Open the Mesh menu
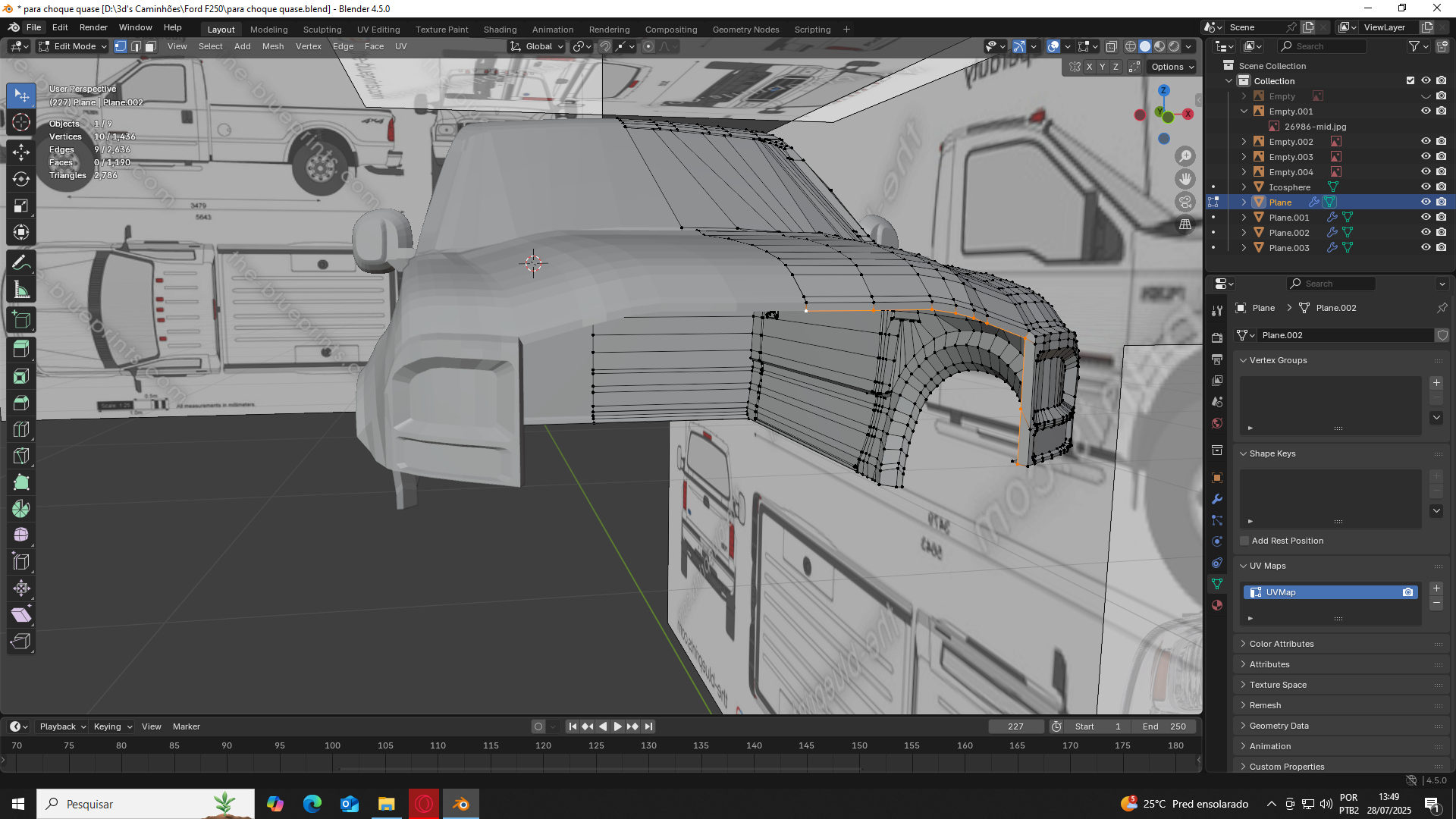Viewport: 1456px width, 819px height. pos(272,46)
